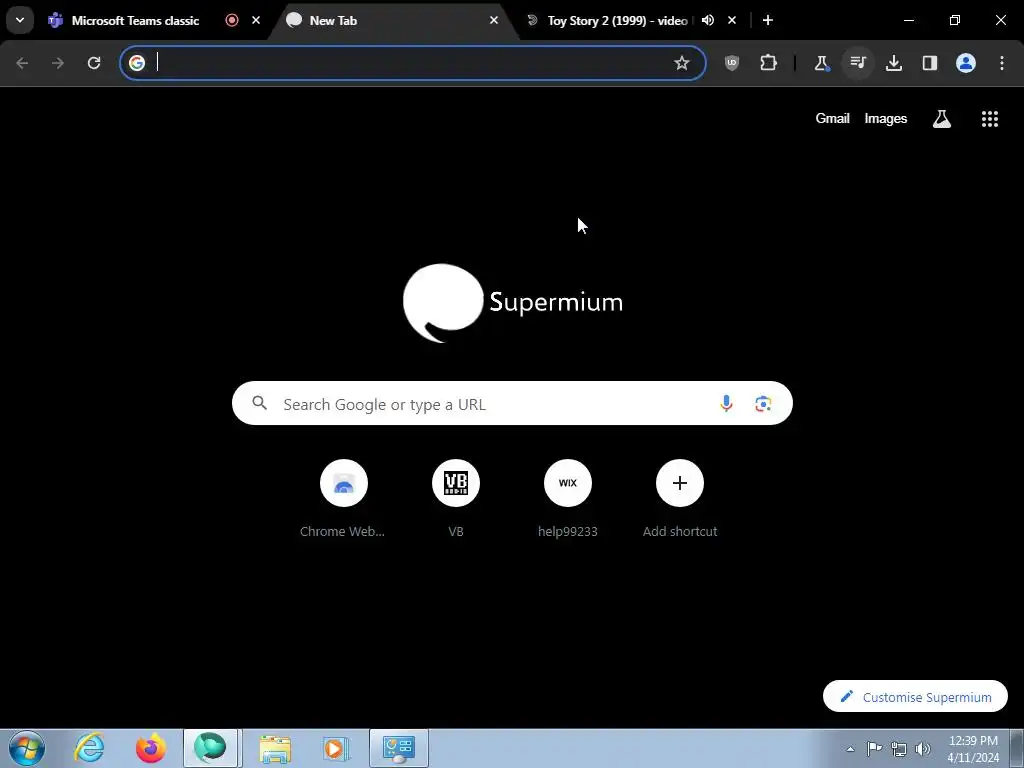Close the Toy Story 2 tab
Viewport: 1024px width, 768px height.
click(x=732, y=20)
